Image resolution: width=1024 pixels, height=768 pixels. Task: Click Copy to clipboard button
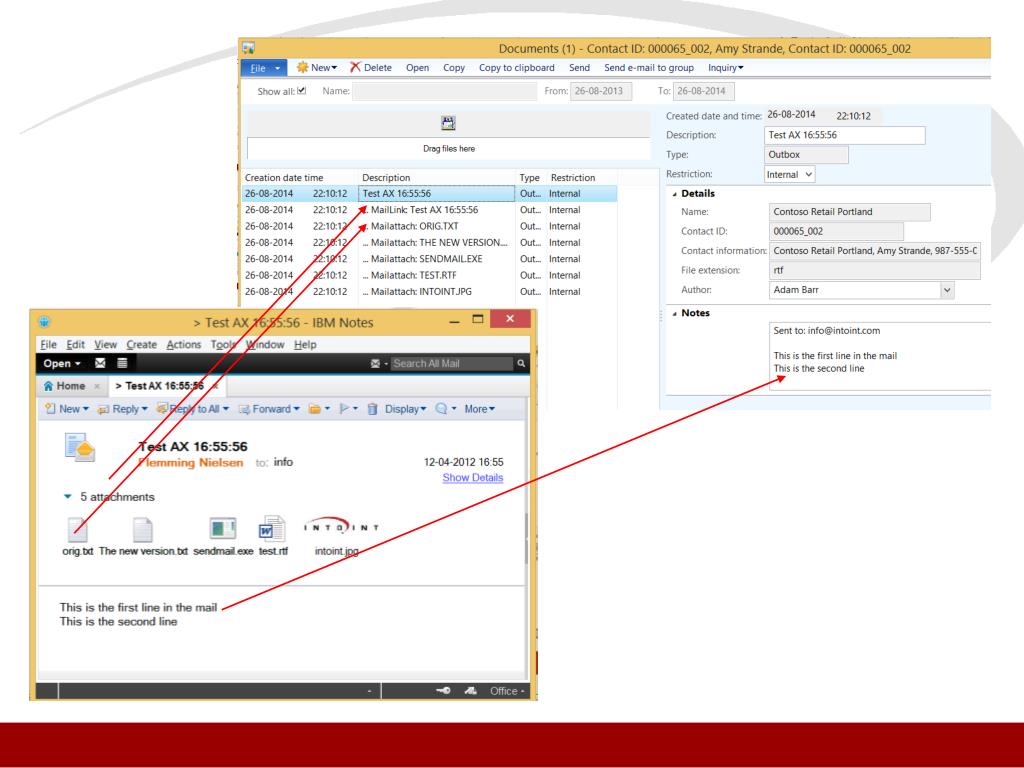pyautogui.click(x=517, y=67)
